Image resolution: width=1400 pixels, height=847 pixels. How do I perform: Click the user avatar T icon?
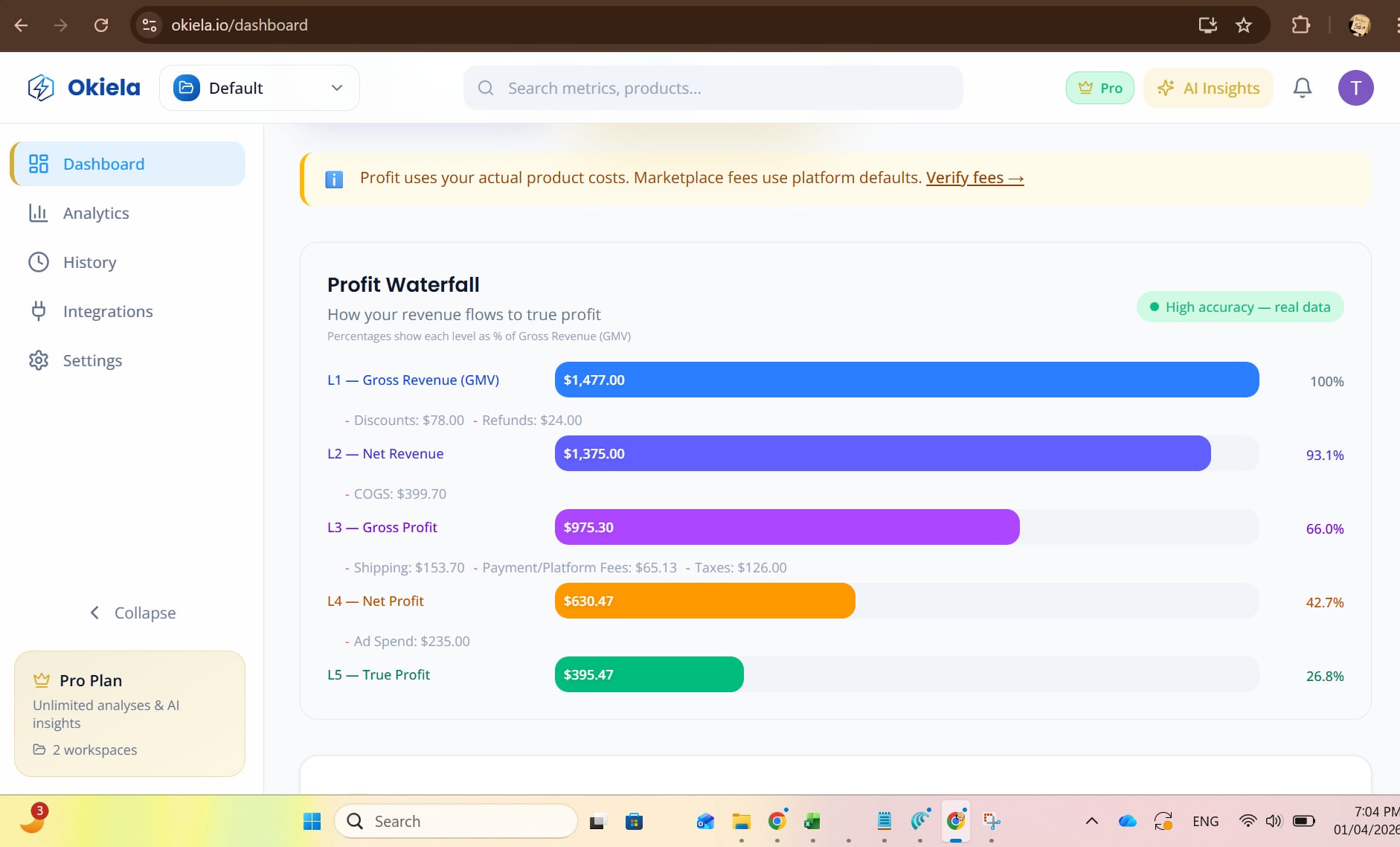1355,88
